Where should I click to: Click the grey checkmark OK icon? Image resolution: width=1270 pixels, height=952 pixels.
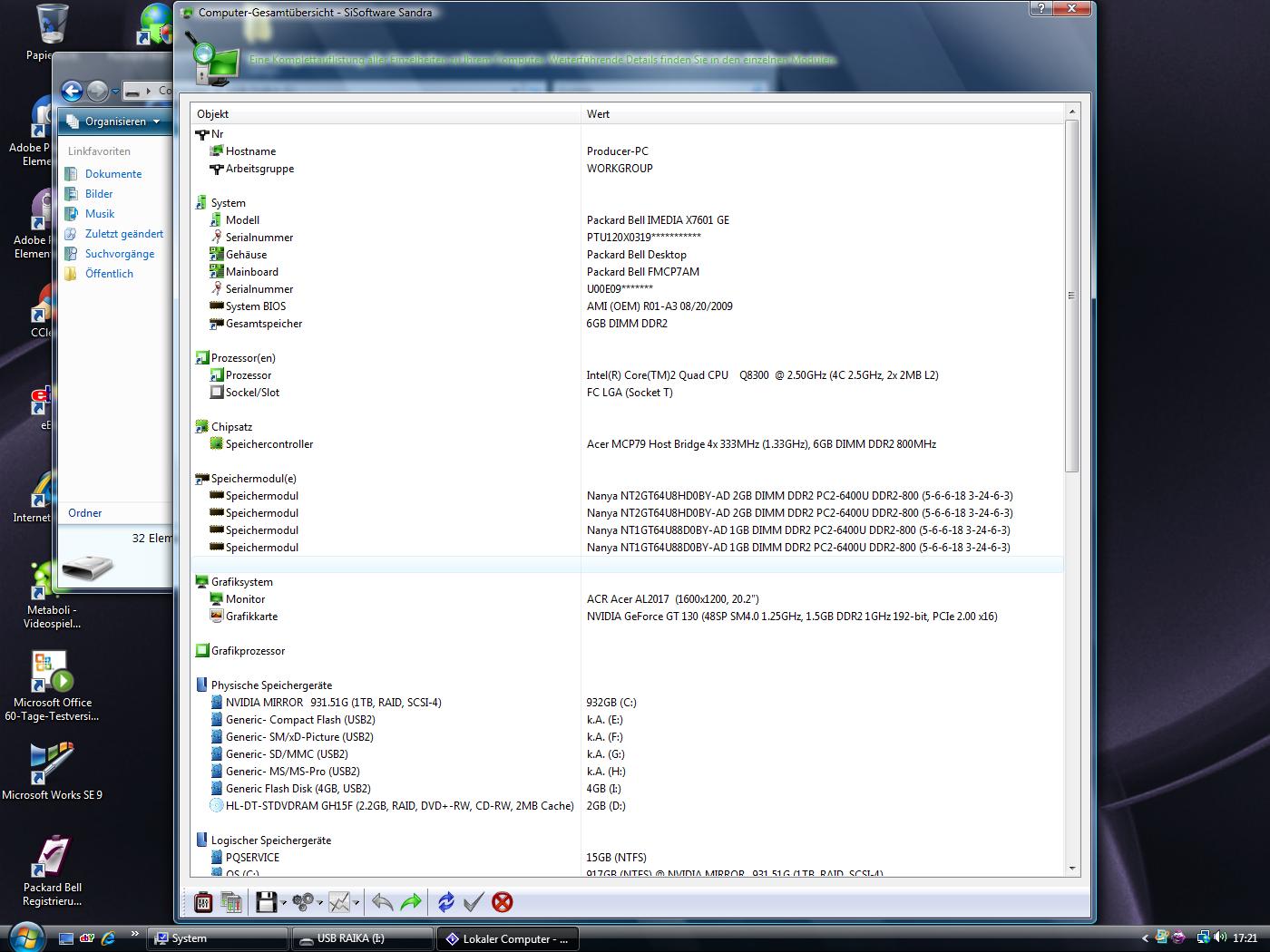[x=473, y=902]
